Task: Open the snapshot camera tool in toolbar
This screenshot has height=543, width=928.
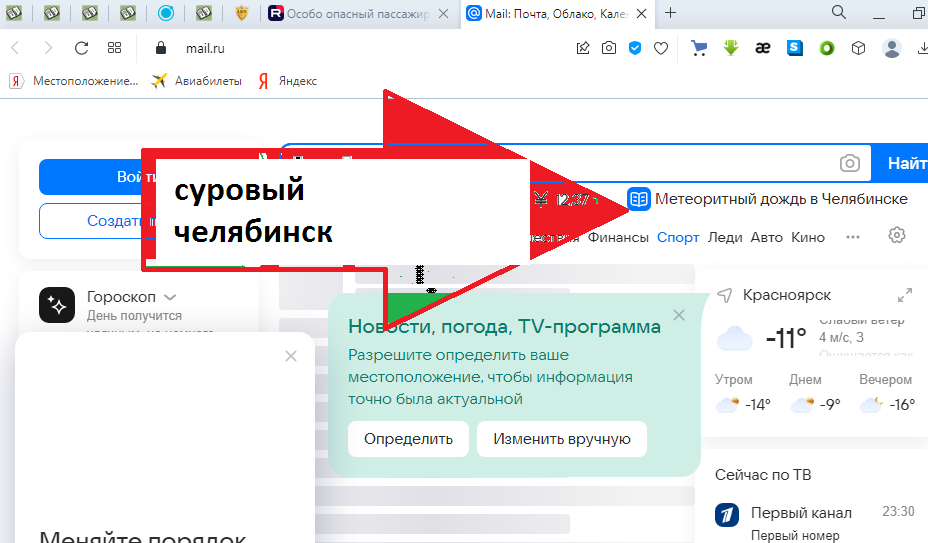Action: 609,48
